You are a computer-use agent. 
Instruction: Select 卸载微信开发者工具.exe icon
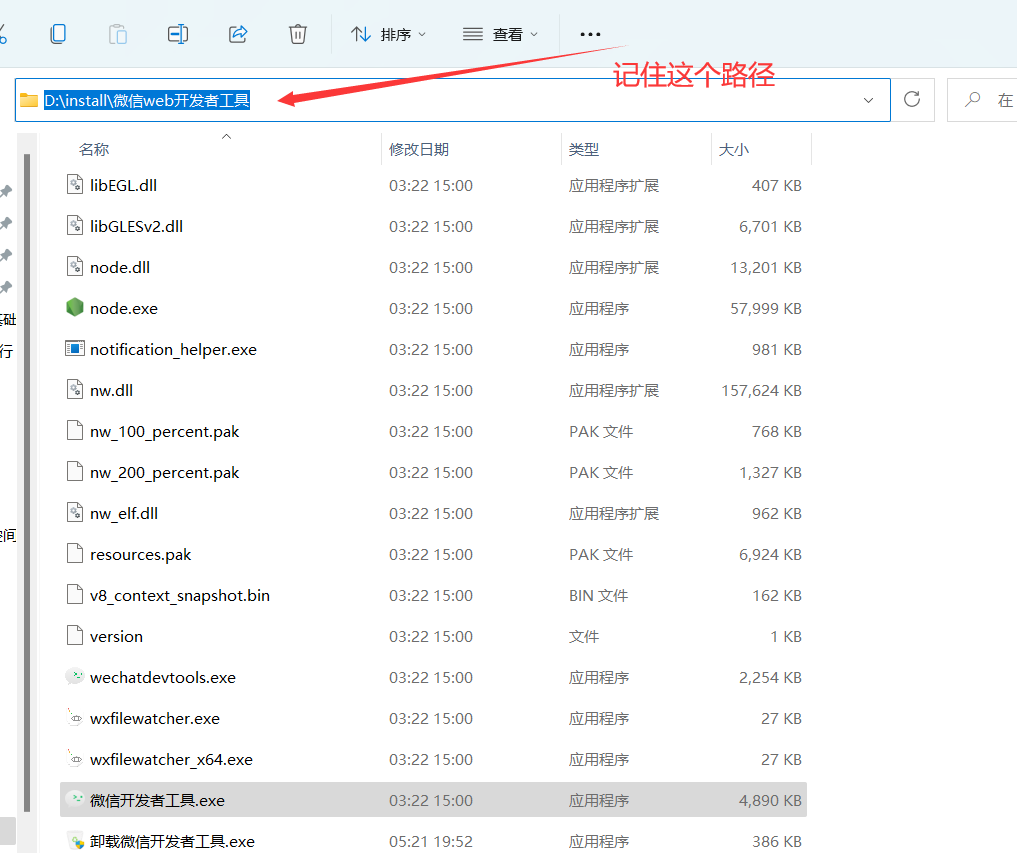coord(75,841)
